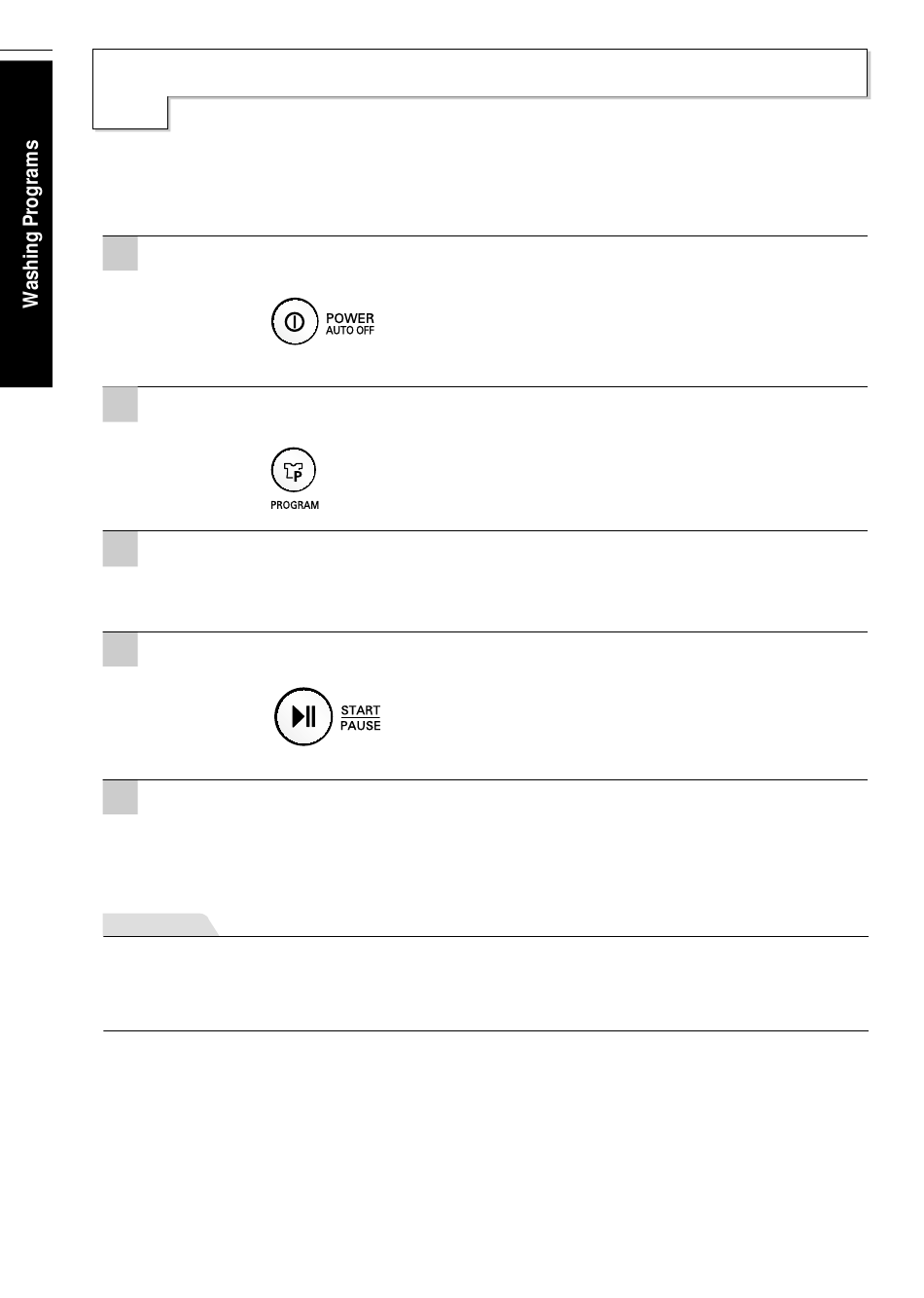Select the gray step box above Power icon
Screen dimensions: 924x1298
121,254
